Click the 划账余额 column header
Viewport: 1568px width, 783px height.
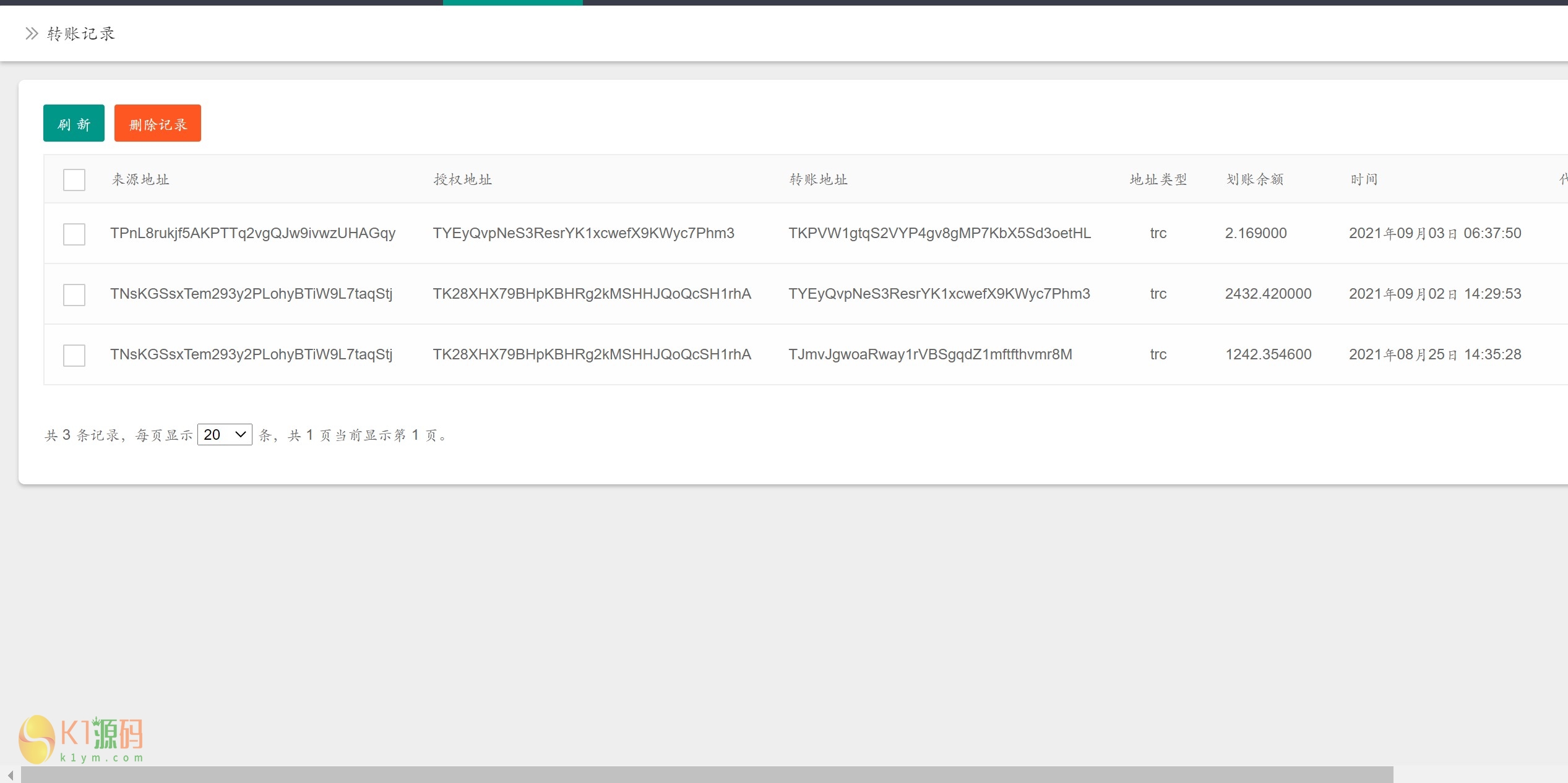1255,179
